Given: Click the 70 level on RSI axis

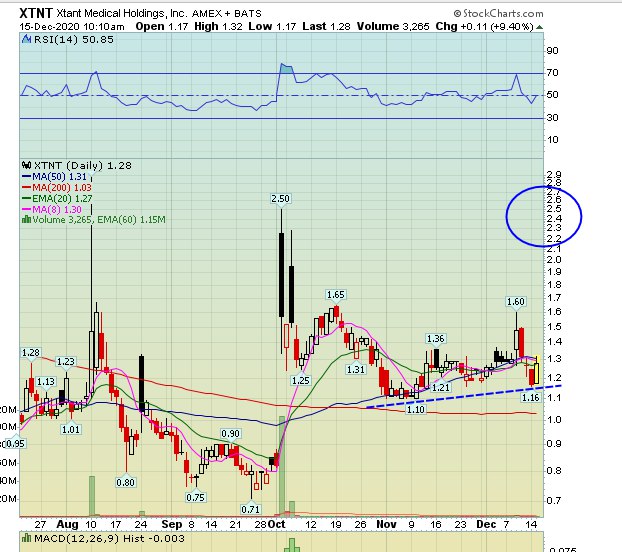Looking at the screenshot, I should 553,73.
